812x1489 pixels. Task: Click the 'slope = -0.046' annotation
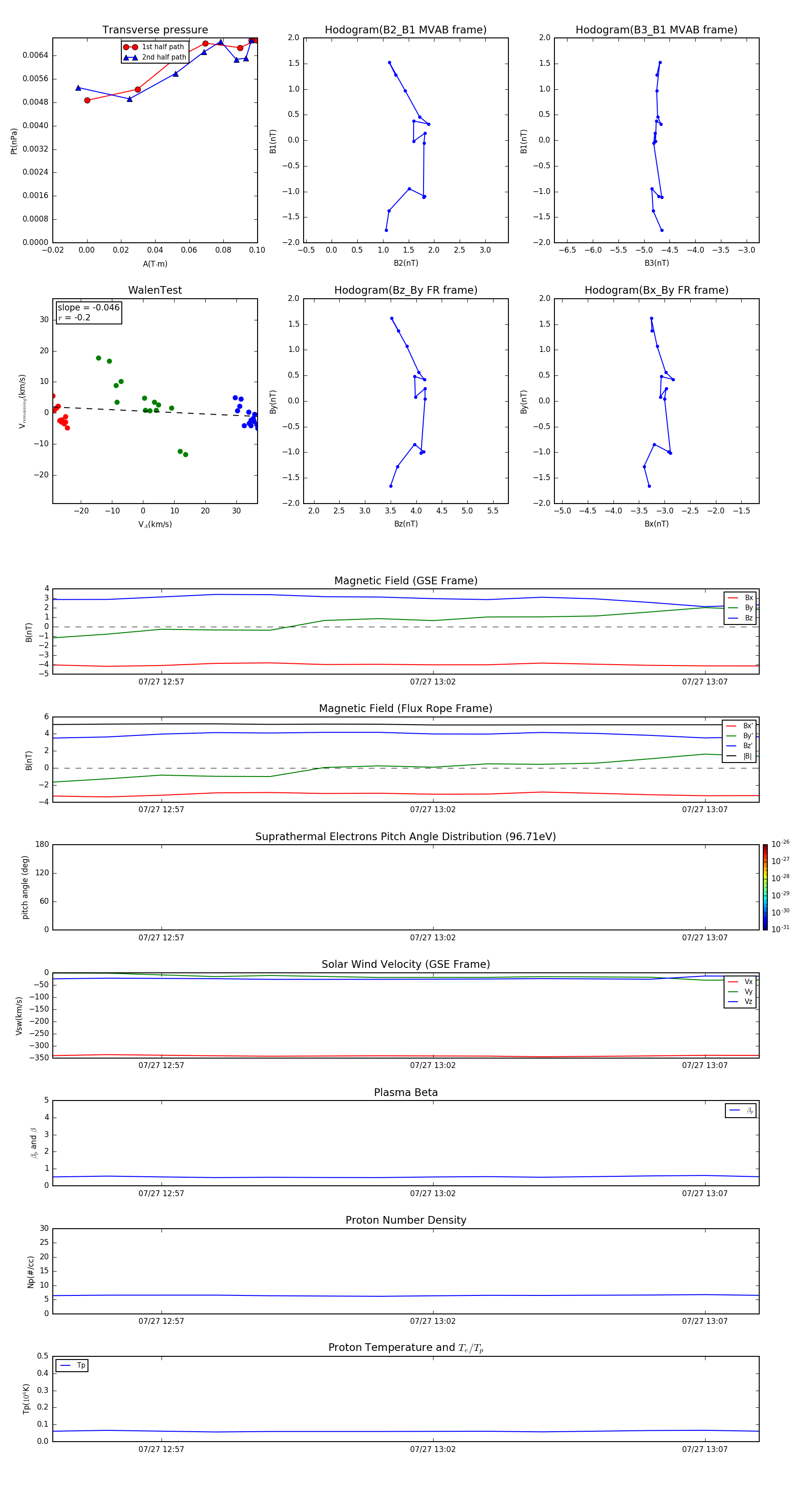pos(88,308)
